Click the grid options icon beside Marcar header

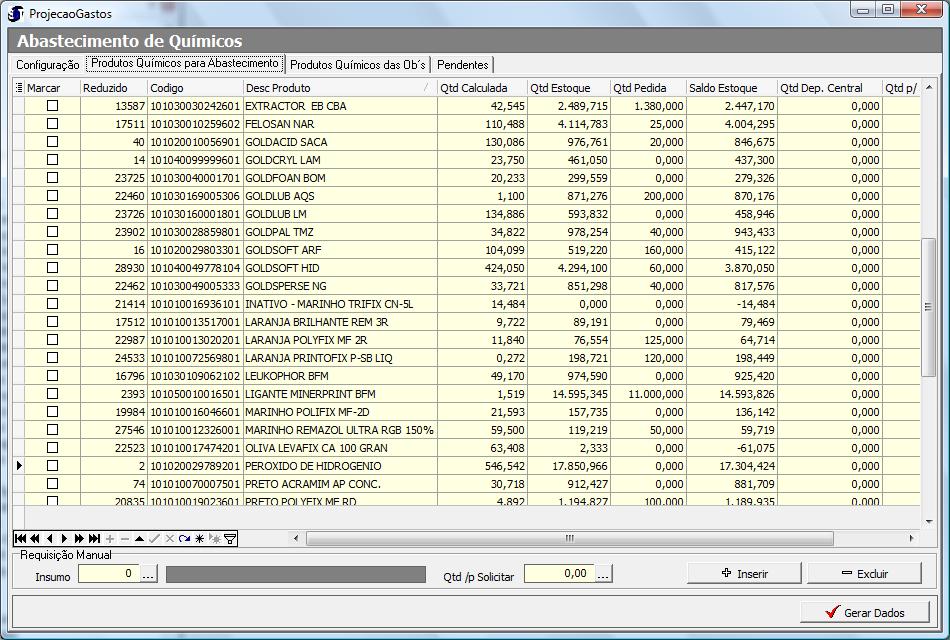pyautogui.click(x=19, y=88)
